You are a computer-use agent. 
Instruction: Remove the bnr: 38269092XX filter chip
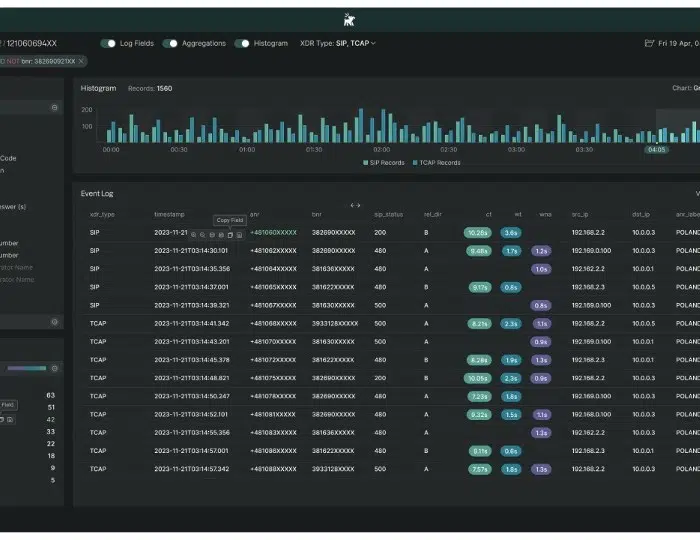pos(81,61)
